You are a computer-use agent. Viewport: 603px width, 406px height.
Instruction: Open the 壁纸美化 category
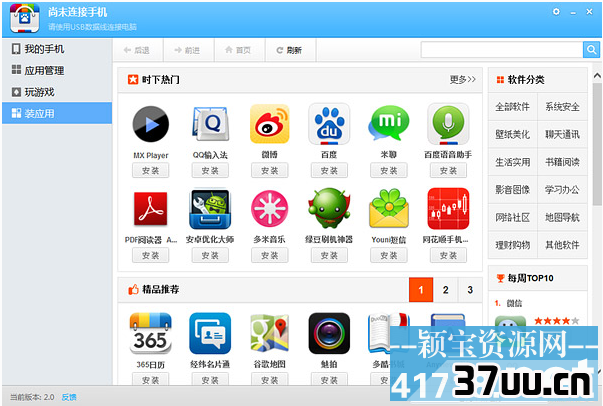pyautogui.click(x=513, y=134)
